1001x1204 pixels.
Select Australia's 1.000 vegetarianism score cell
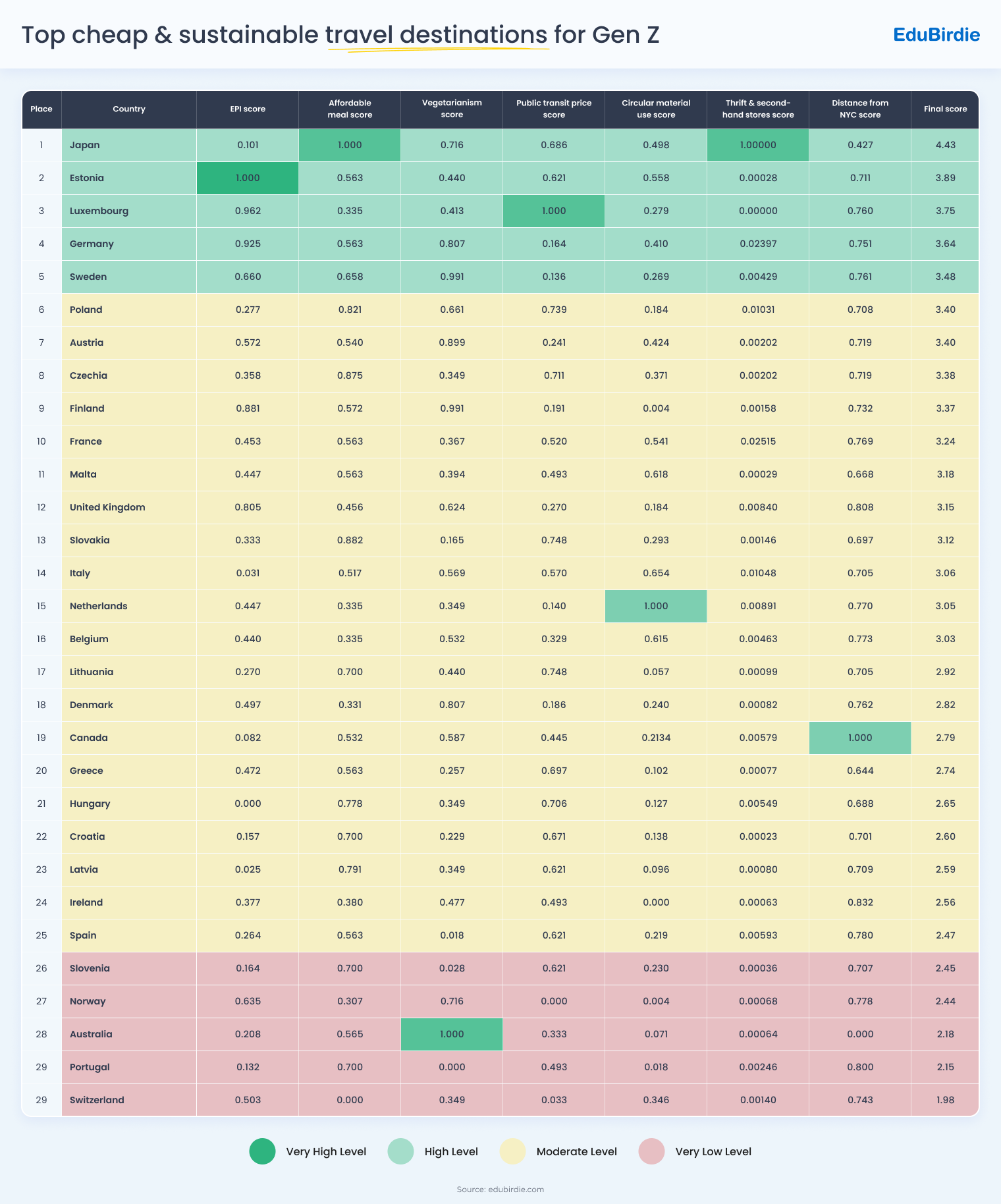pyautogui.click(x=452, y=1034)
